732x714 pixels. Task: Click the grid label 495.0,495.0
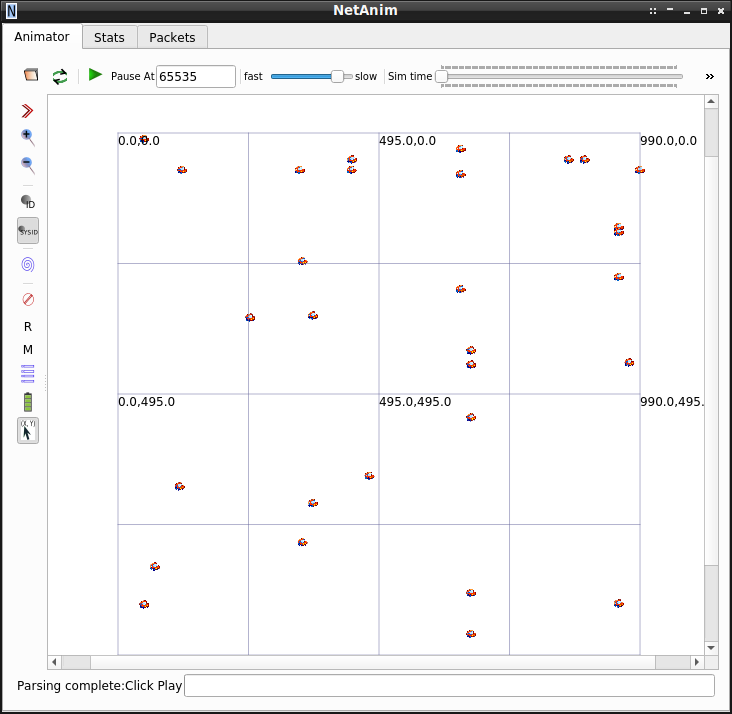coord(415,402)
